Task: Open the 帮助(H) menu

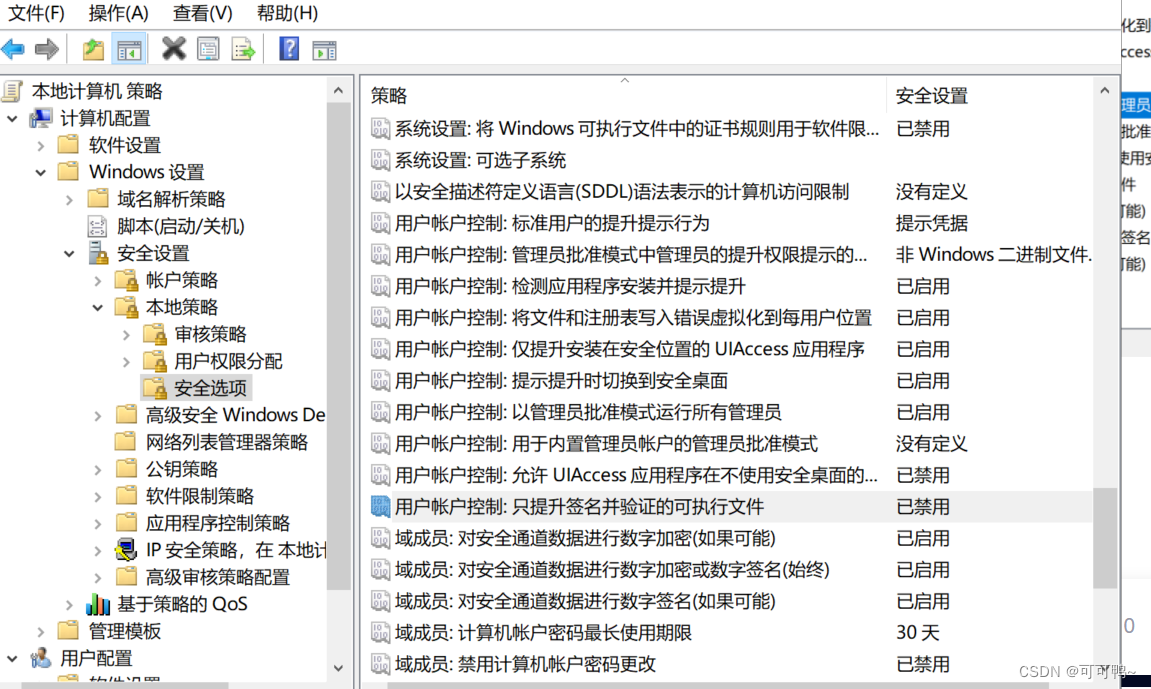Action: (x=287, y=13)
